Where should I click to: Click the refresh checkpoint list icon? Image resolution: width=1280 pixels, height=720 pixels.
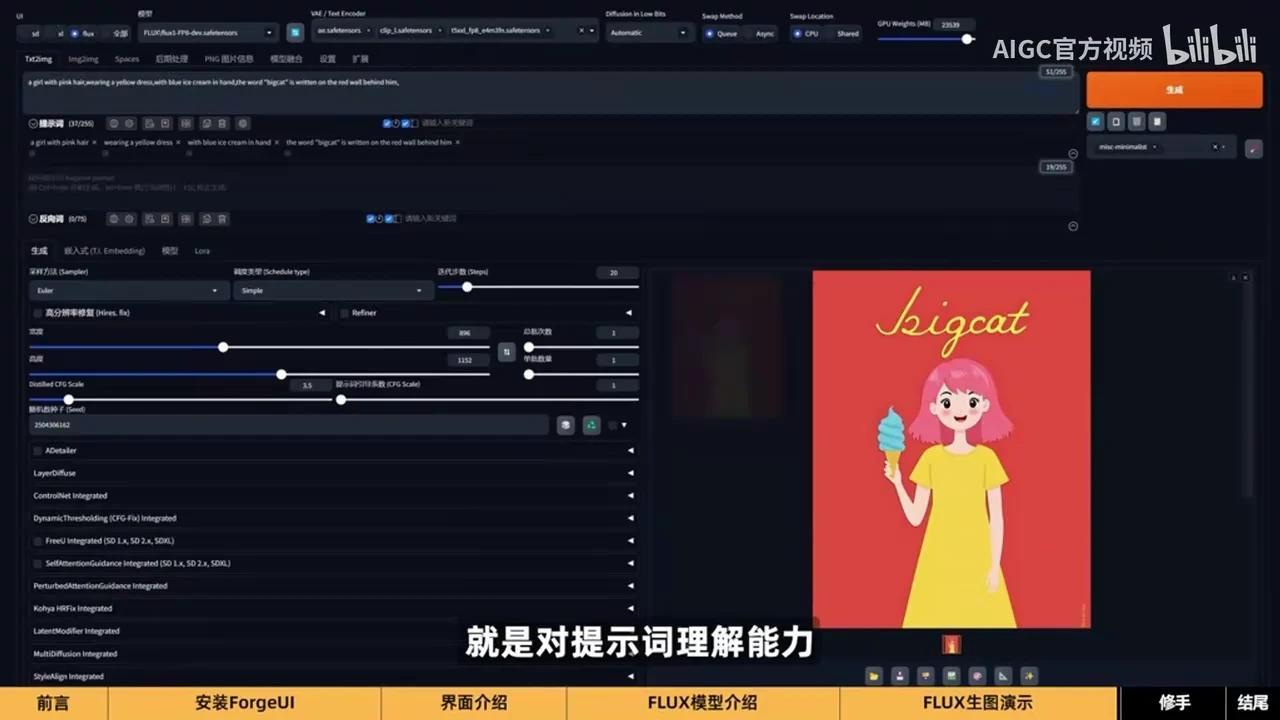pos(295,32)
